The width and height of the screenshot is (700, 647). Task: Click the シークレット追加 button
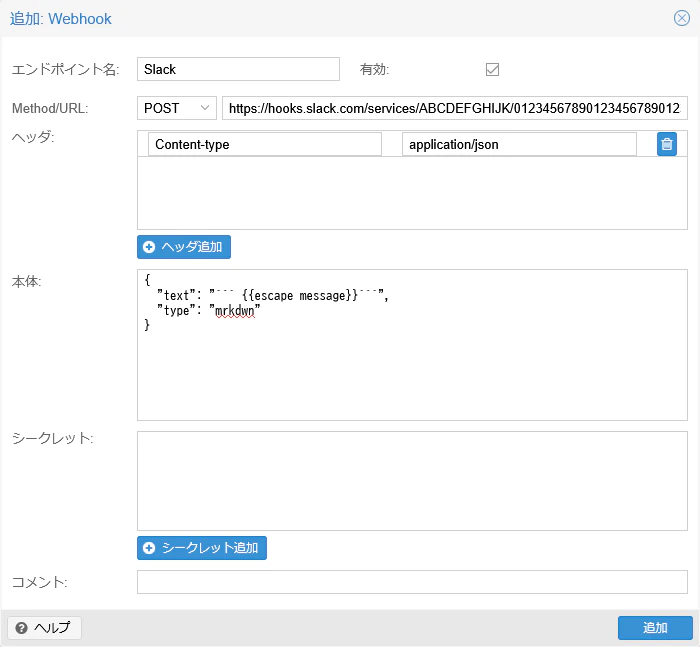(x=202, y=548)
